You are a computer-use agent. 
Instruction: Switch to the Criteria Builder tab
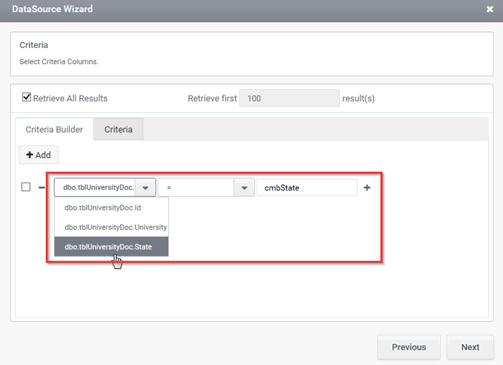coord(54,129)
